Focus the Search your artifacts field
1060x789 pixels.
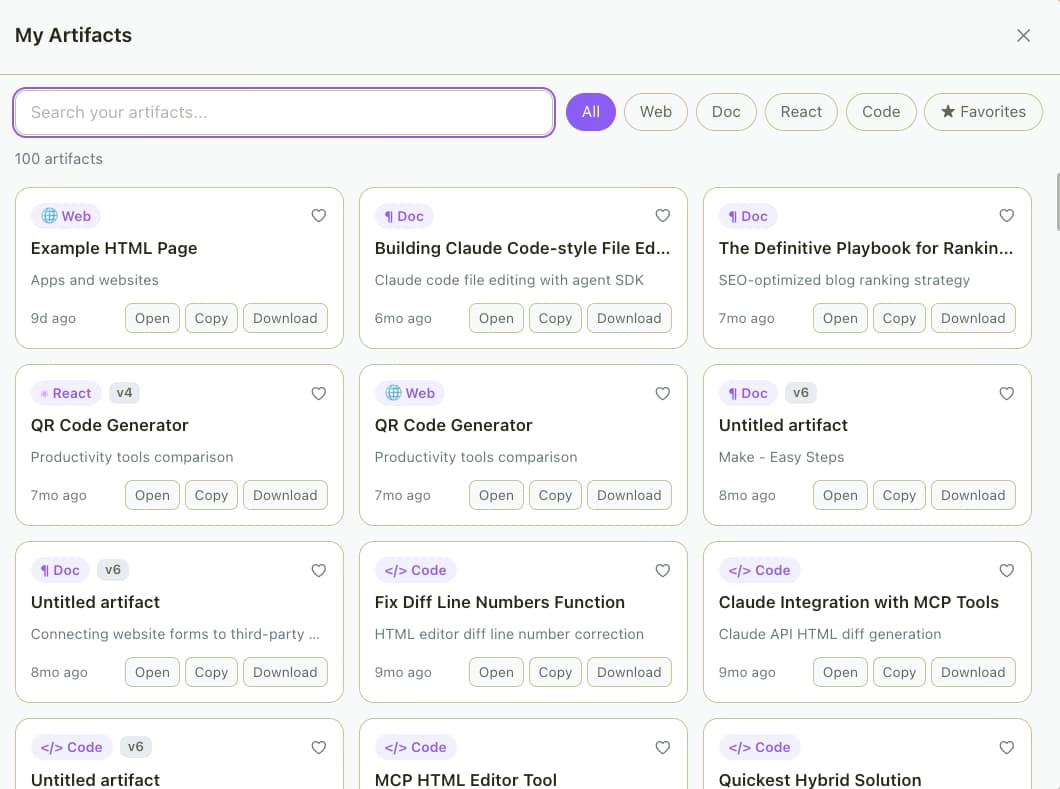coord(284,112)
